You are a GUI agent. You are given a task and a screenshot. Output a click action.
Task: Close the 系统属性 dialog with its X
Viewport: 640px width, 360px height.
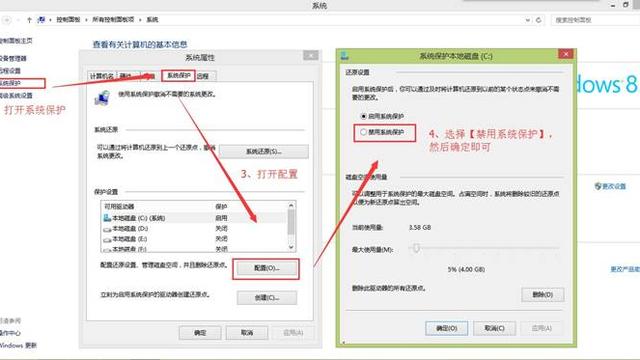311,56
